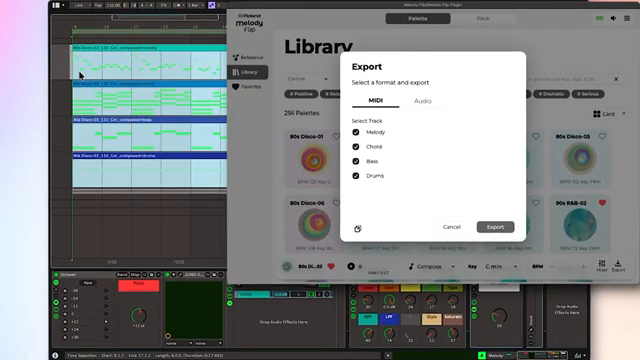Open the second 'none' dropdown under JUNO
Viewport: 640px width, 360px height.
point(208,343)
